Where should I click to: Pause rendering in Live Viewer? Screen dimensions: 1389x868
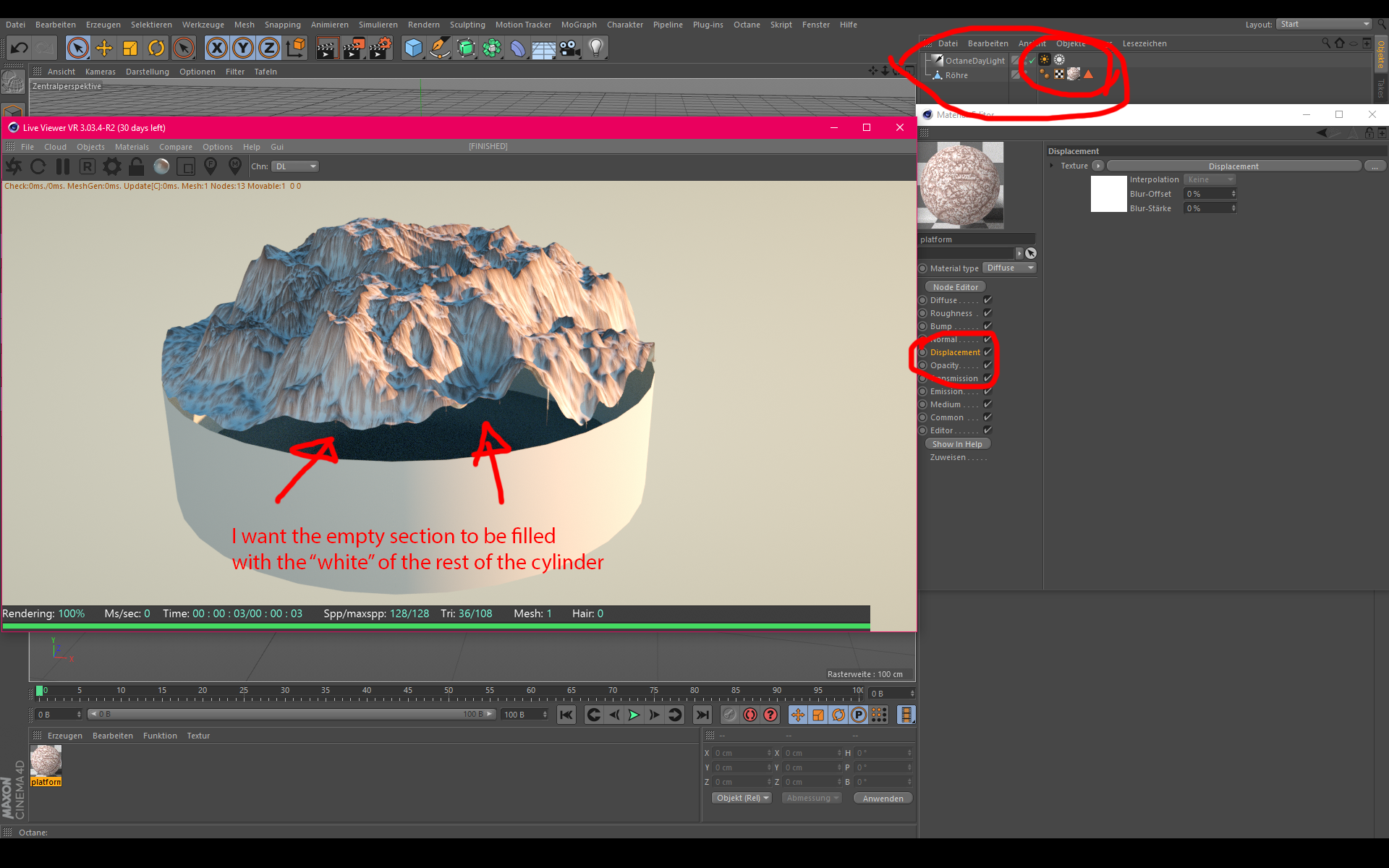[x=63, y=167]
